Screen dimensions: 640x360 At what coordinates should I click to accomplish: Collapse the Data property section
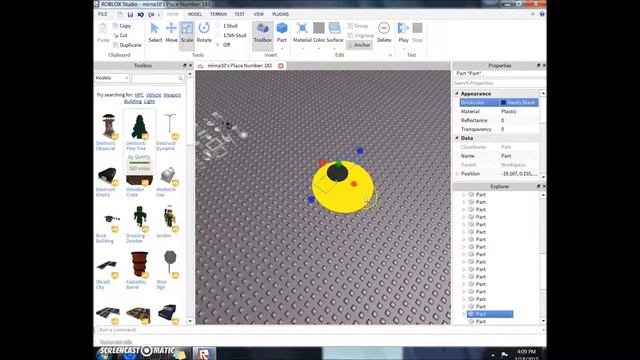457,138
